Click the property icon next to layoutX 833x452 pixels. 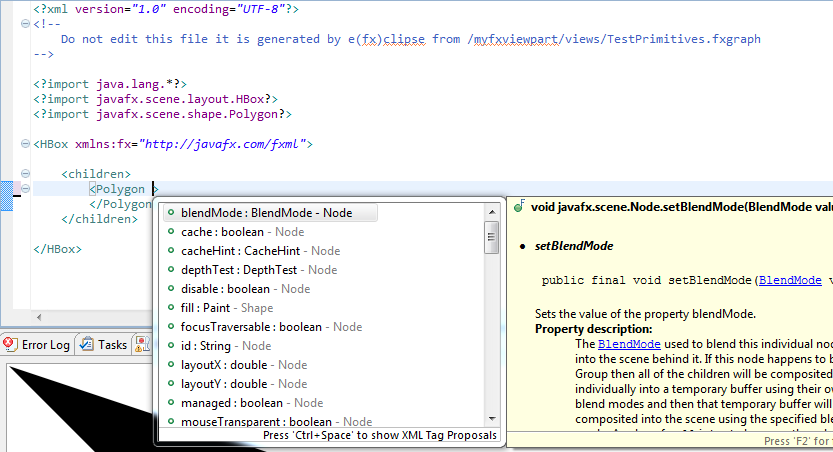[x=172, y=365]
